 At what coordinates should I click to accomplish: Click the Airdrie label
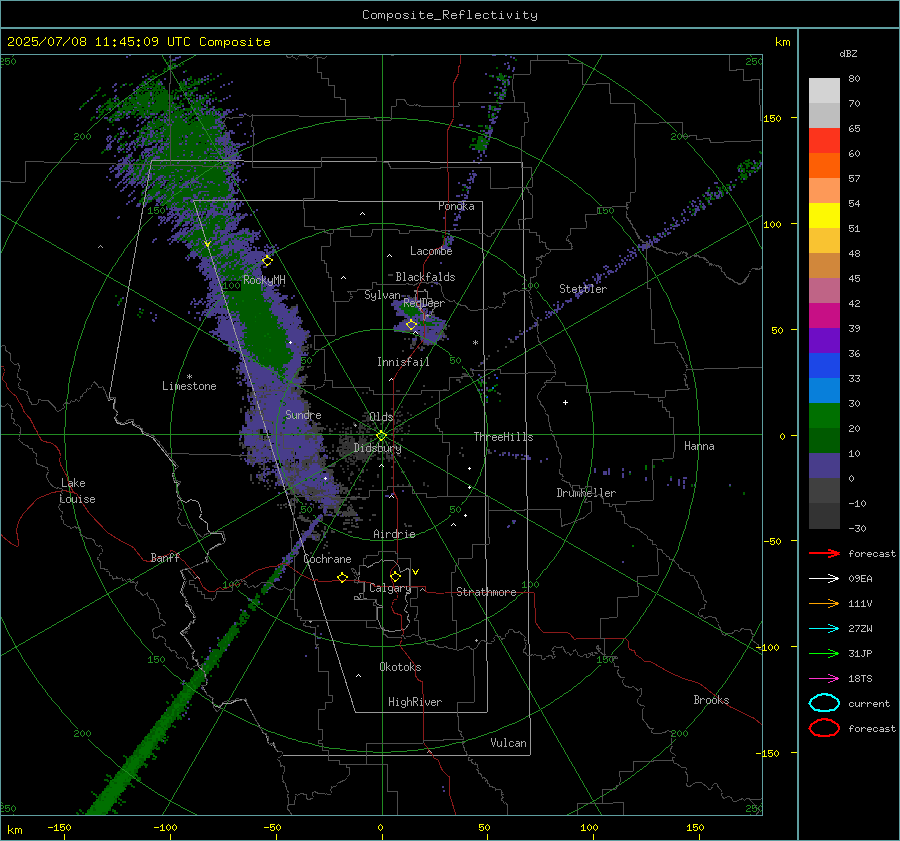(394, 534)
